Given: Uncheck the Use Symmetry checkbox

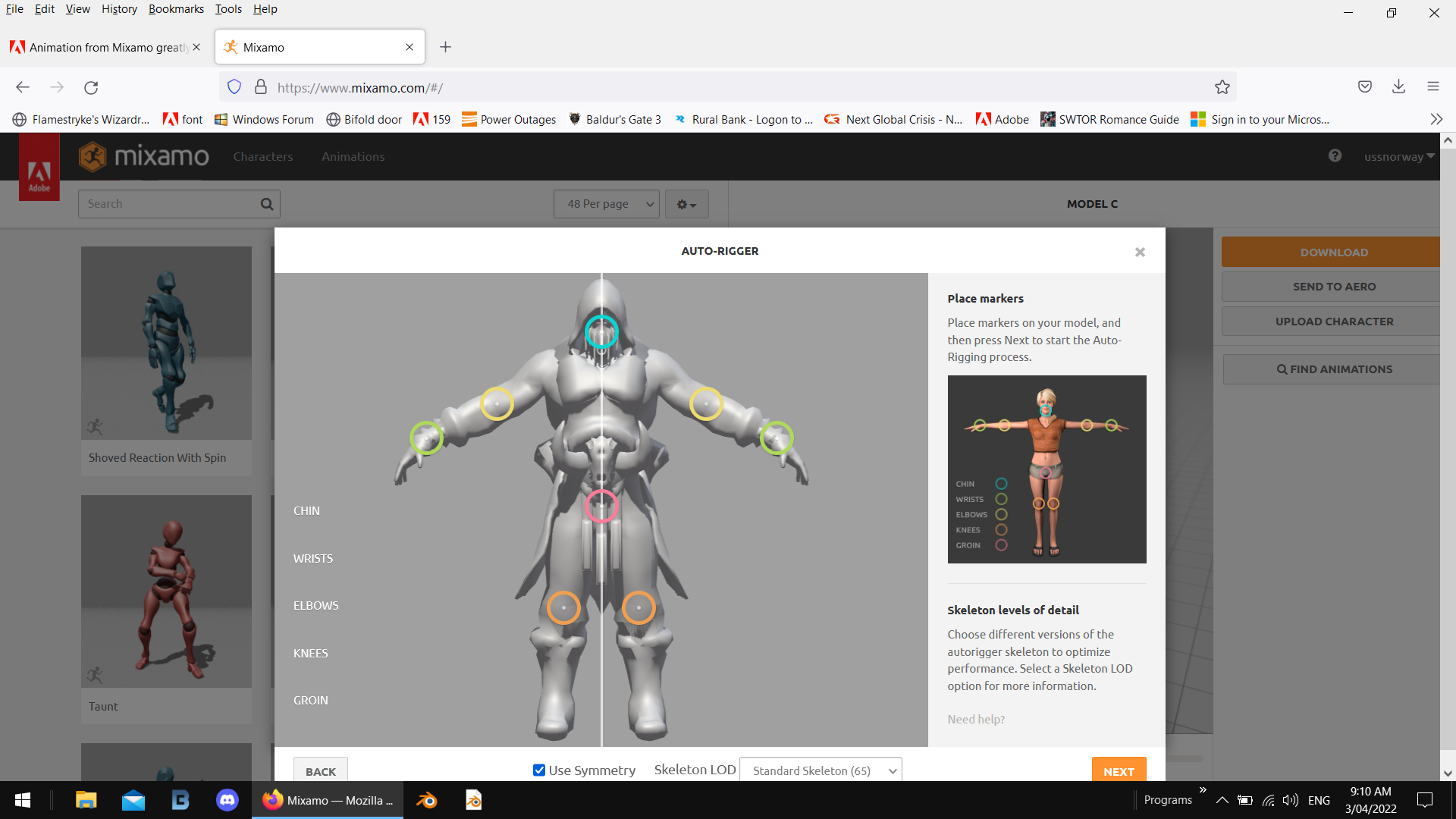Looking at the screenshot, I should (x=538, y=770).
